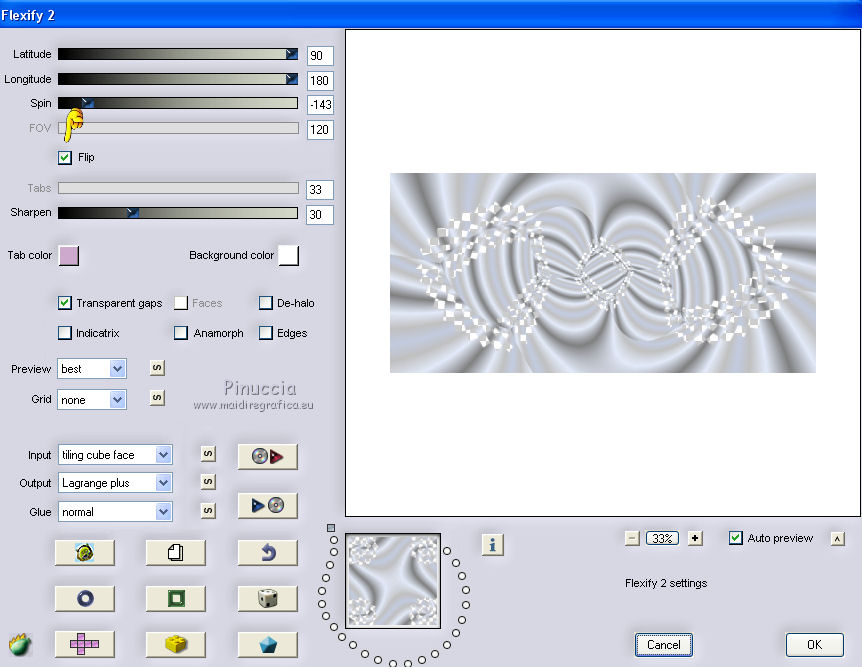The height and width of the screenshot is (667, 862).
Task: Click the green square icon button
Action: (x=176, y=598)
